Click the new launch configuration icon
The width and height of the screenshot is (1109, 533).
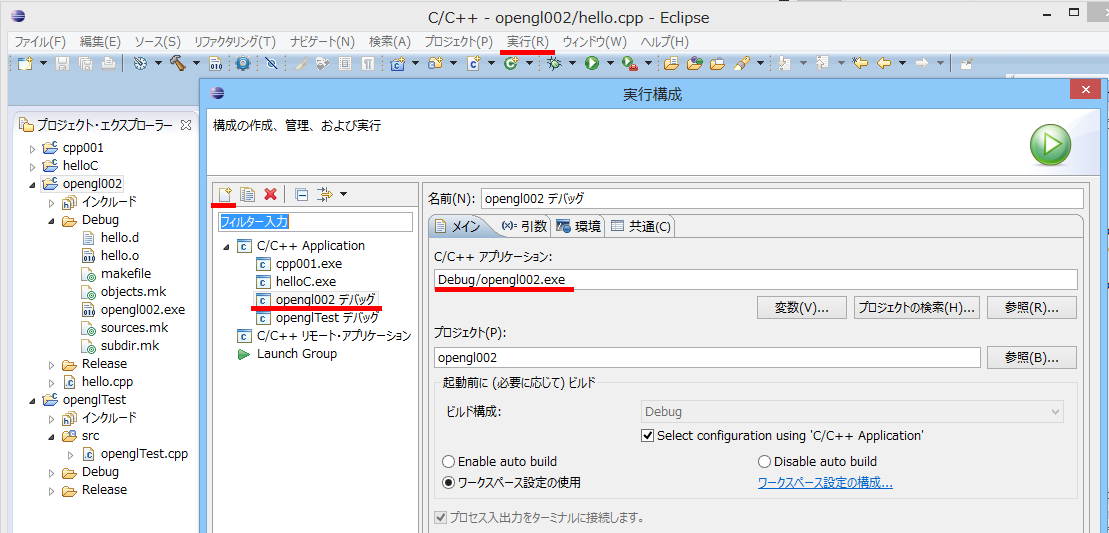click(x=225, y=194)
